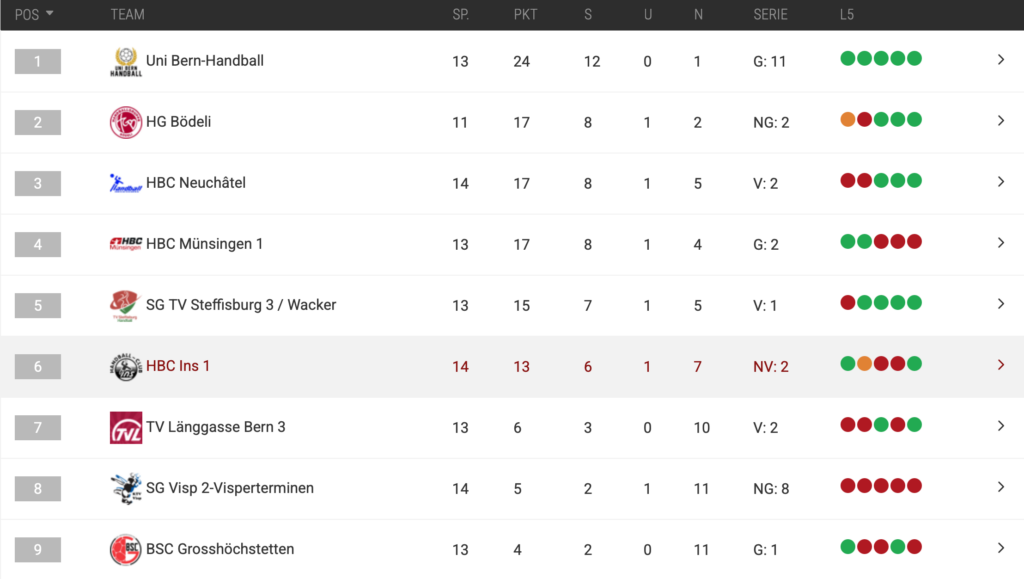Viewport: 1024px width, 579px height.
Task: Open details arrow for BSC Grosshöchstetten
Action: [1001, 548]
